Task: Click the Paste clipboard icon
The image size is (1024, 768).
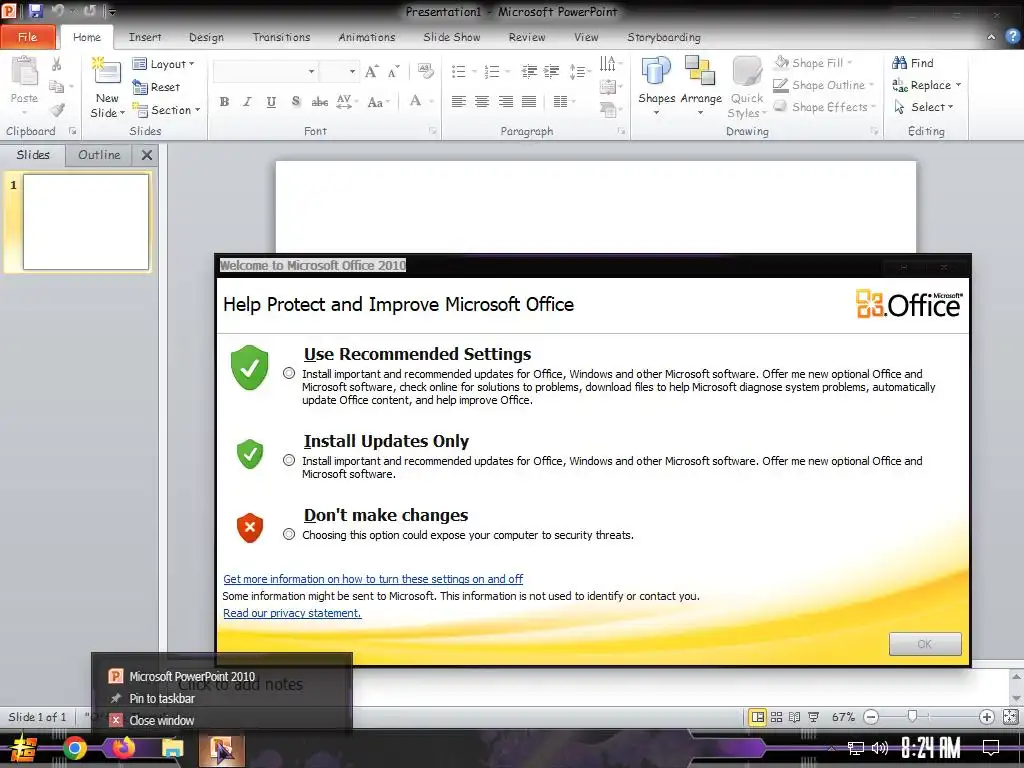Action: click(25, 72)
